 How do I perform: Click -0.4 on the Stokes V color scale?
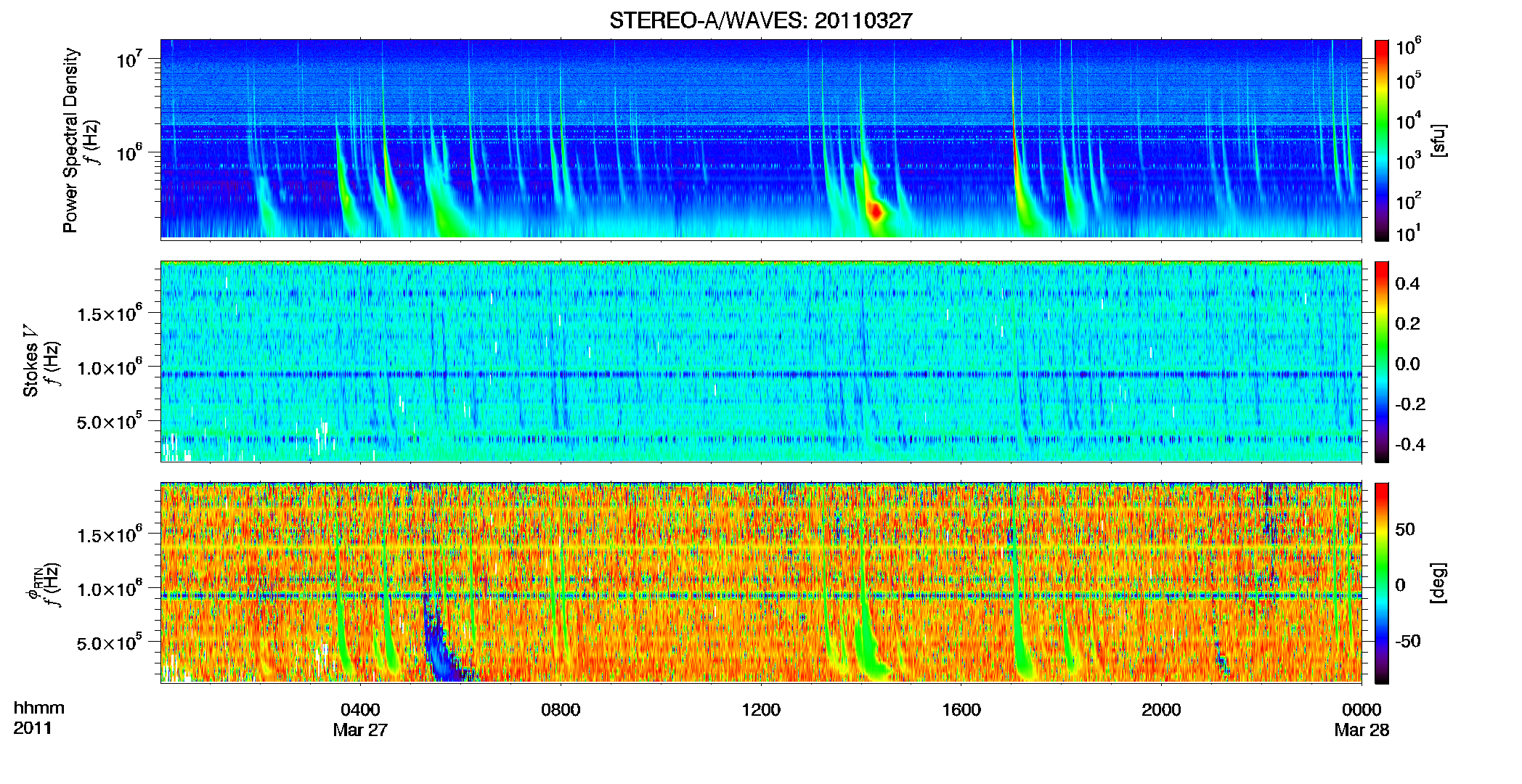click(x=1410, y=445)
